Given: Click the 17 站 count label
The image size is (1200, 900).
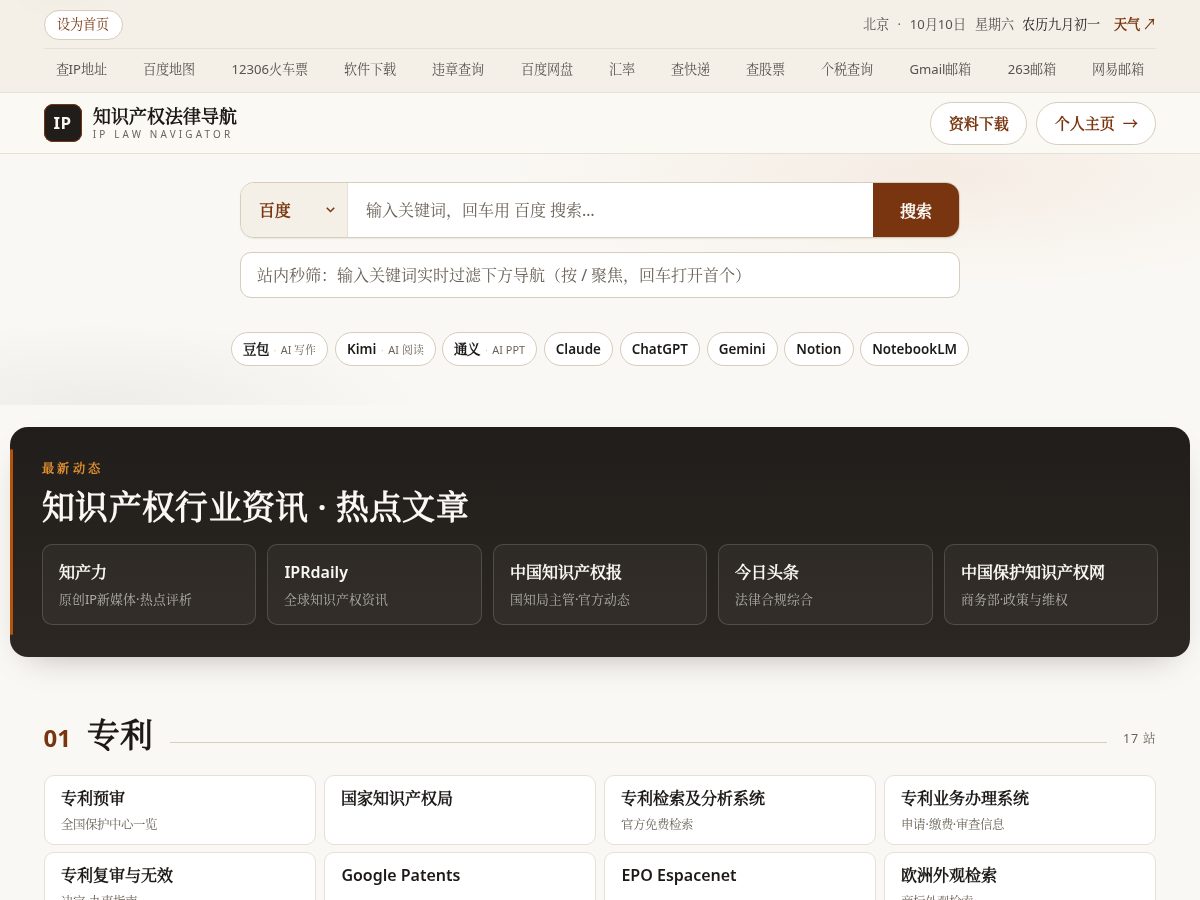Looking at the screenshot, I should pyautogui.click(x=1139, y=738).
